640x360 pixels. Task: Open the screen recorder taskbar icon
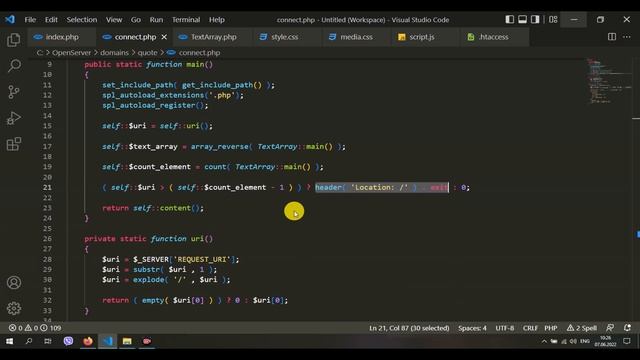point(147,341)
